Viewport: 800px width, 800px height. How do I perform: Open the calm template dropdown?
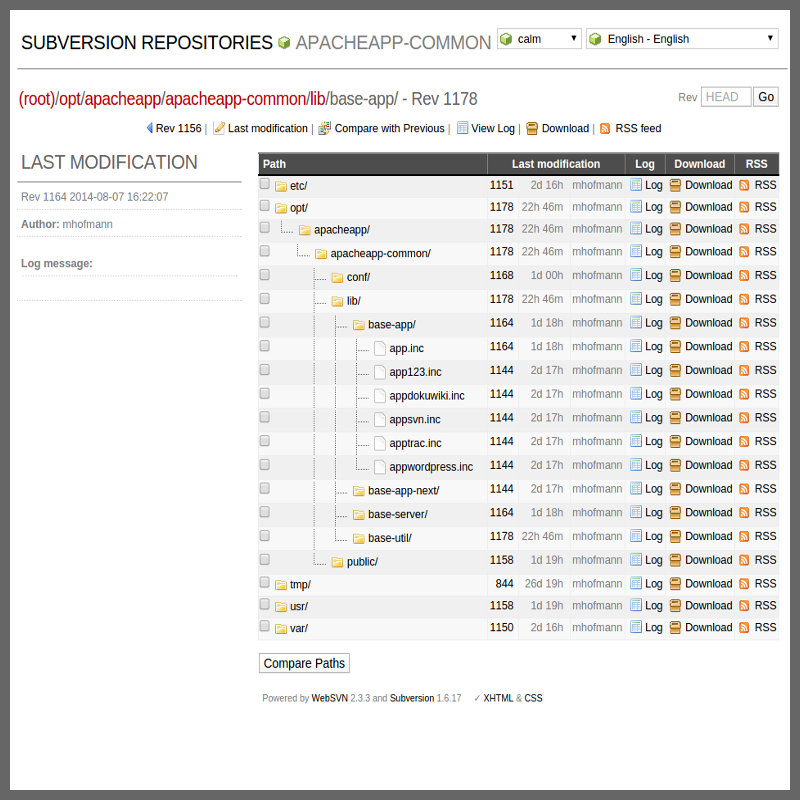pos(539,39)
